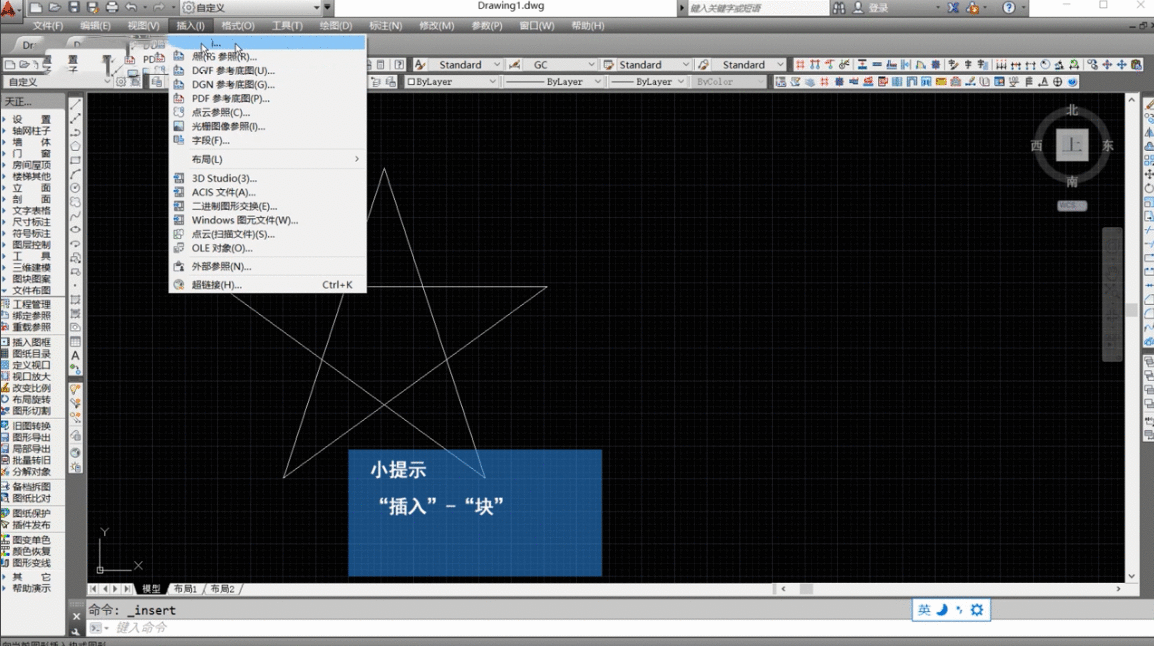This screenshot has width=1154, height=646.
Task: Switch to the 布局1 layout tab
Action: click(x=185, y=589)
